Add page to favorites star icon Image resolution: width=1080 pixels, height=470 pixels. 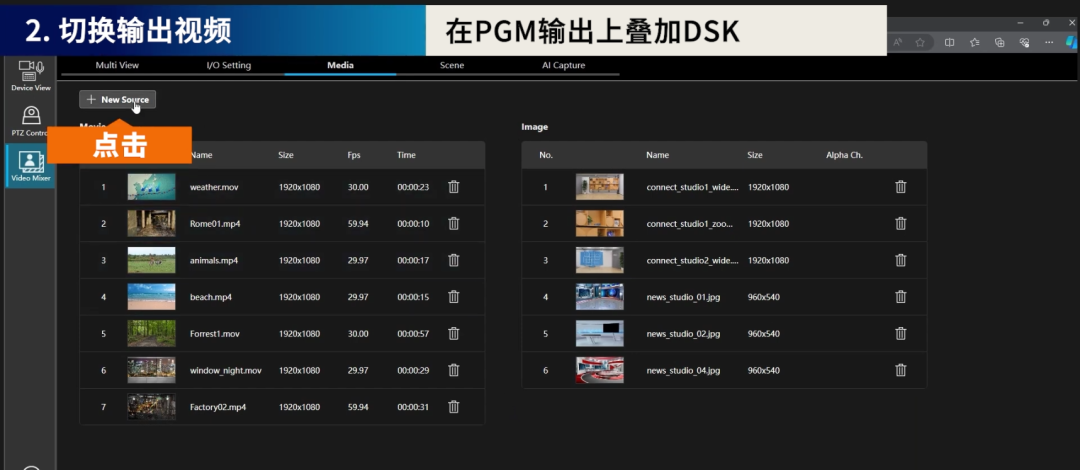pyautogui.click(x=920, y=42)
